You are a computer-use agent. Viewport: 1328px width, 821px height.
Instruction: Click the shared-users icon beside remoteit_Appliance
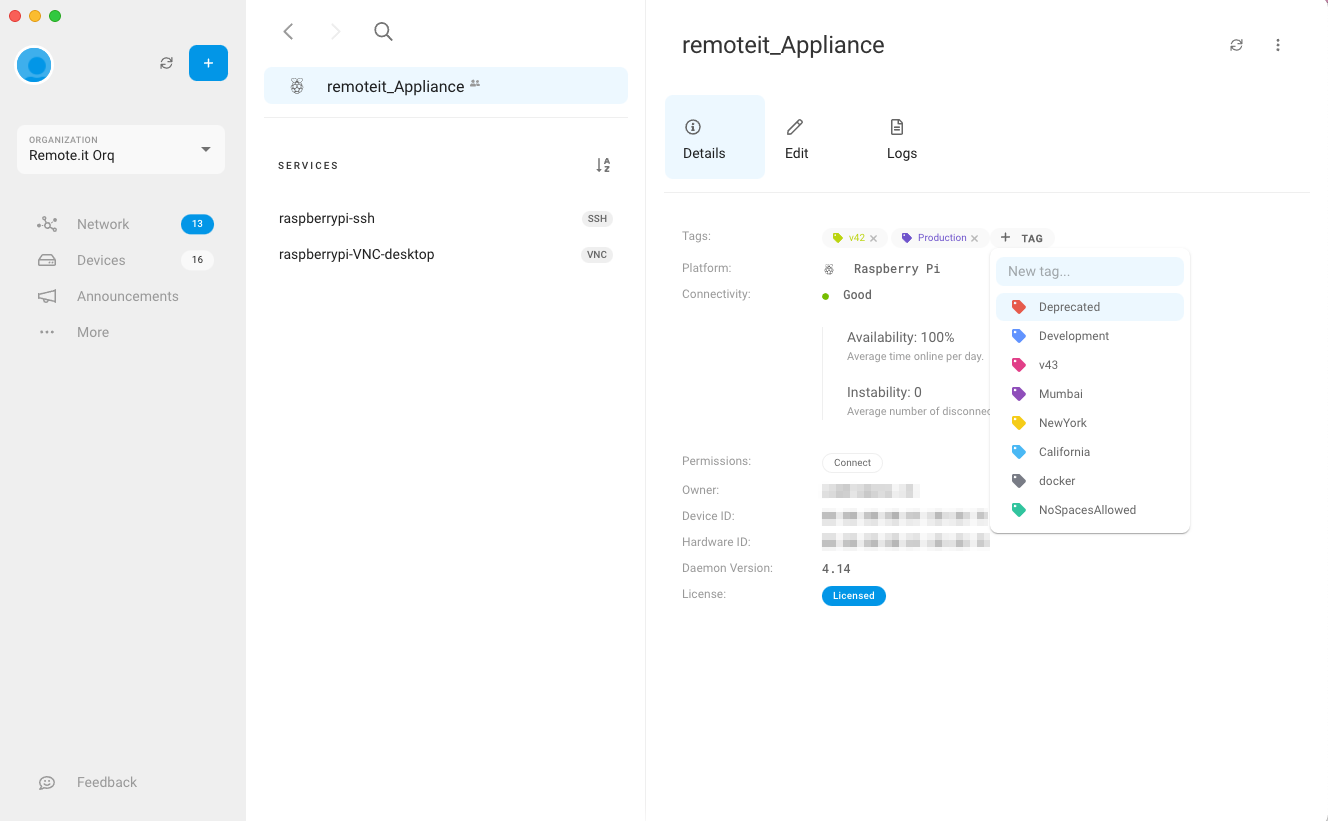point(475,84)
